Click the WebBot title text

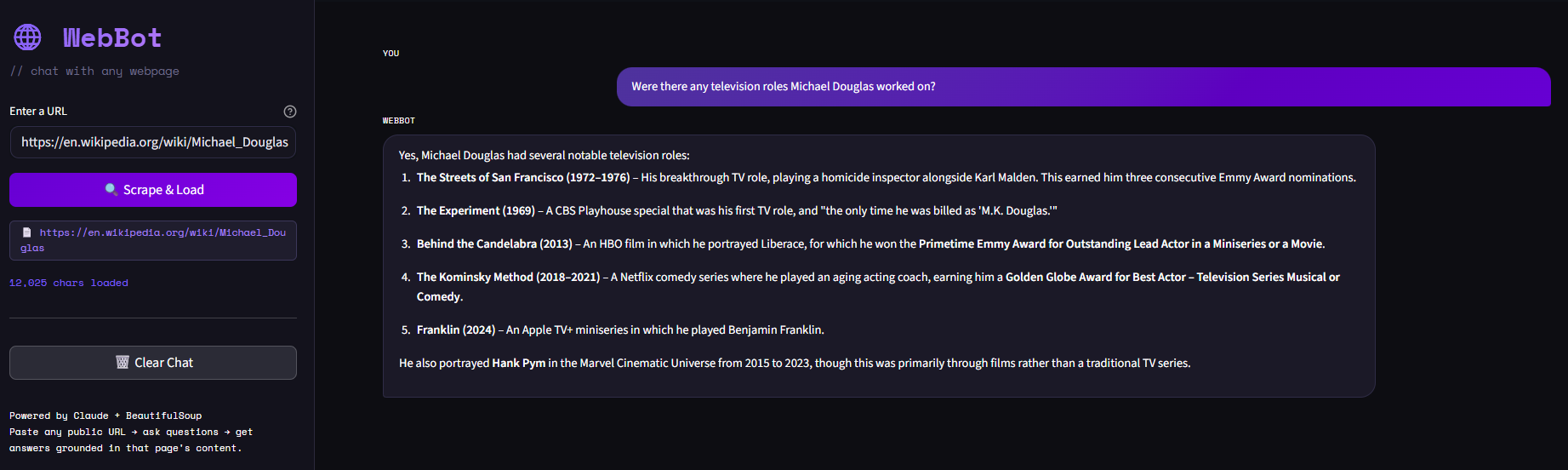coord(112,37)
